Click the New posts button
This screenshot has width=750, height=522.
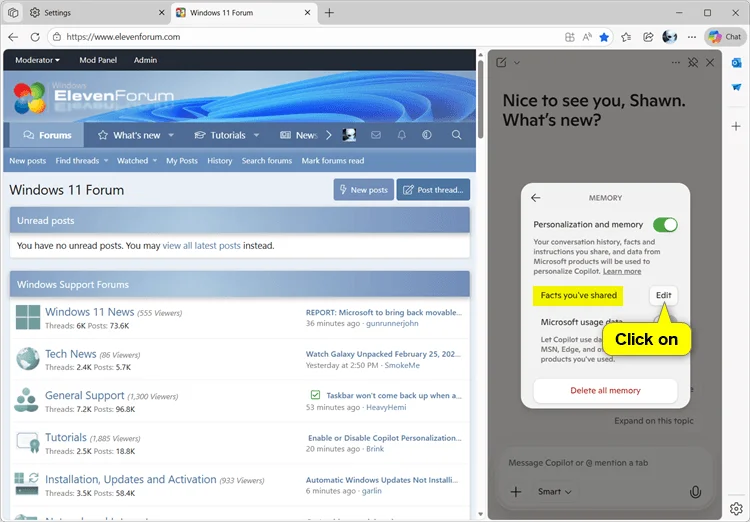[x=364, y=190]
